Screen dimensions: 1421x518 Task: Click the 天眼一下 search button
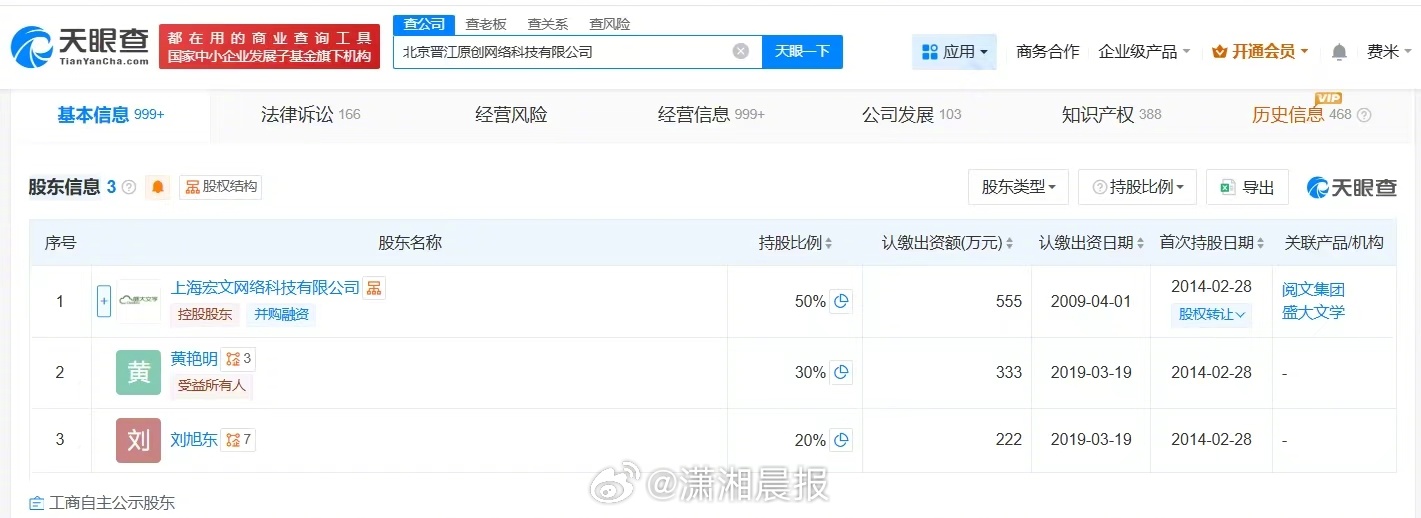pyautogui.click(x=802, y=51)
